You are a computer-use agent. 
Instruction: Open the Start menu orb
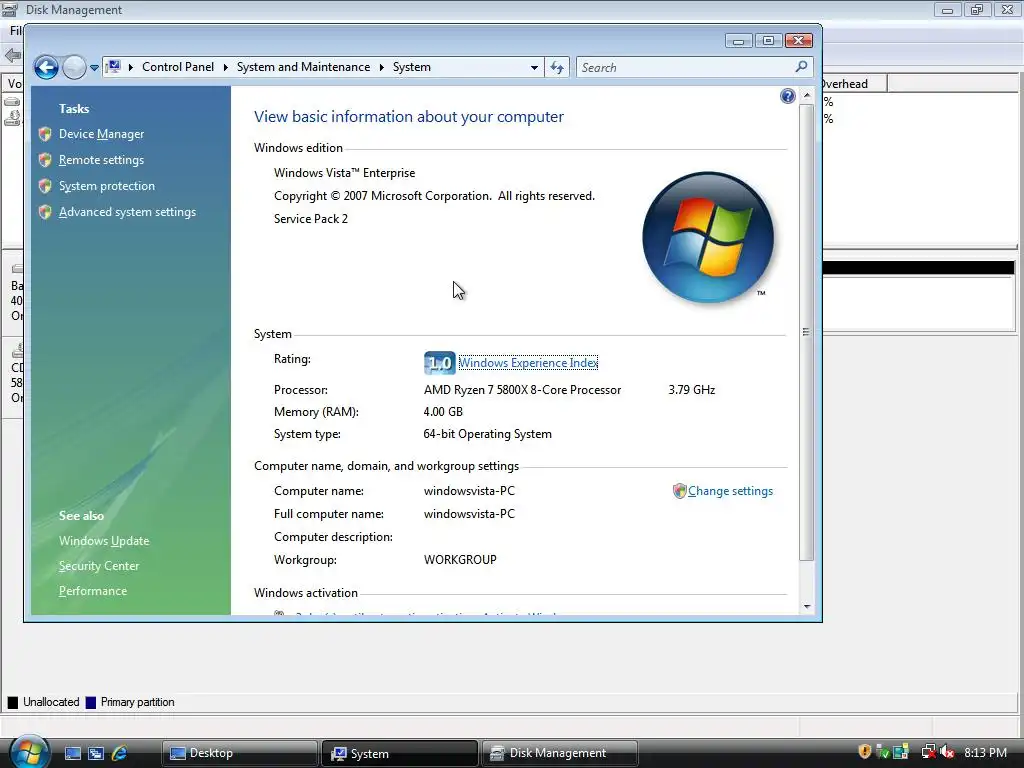[x=28, y=752]
